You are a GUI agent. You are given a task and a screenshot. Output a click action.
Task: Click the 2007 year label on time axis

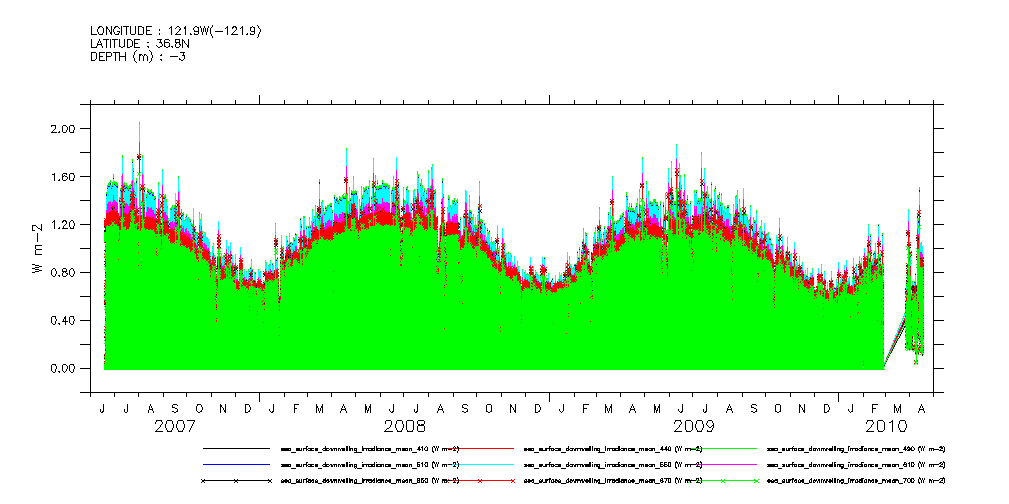pos(174,427)
